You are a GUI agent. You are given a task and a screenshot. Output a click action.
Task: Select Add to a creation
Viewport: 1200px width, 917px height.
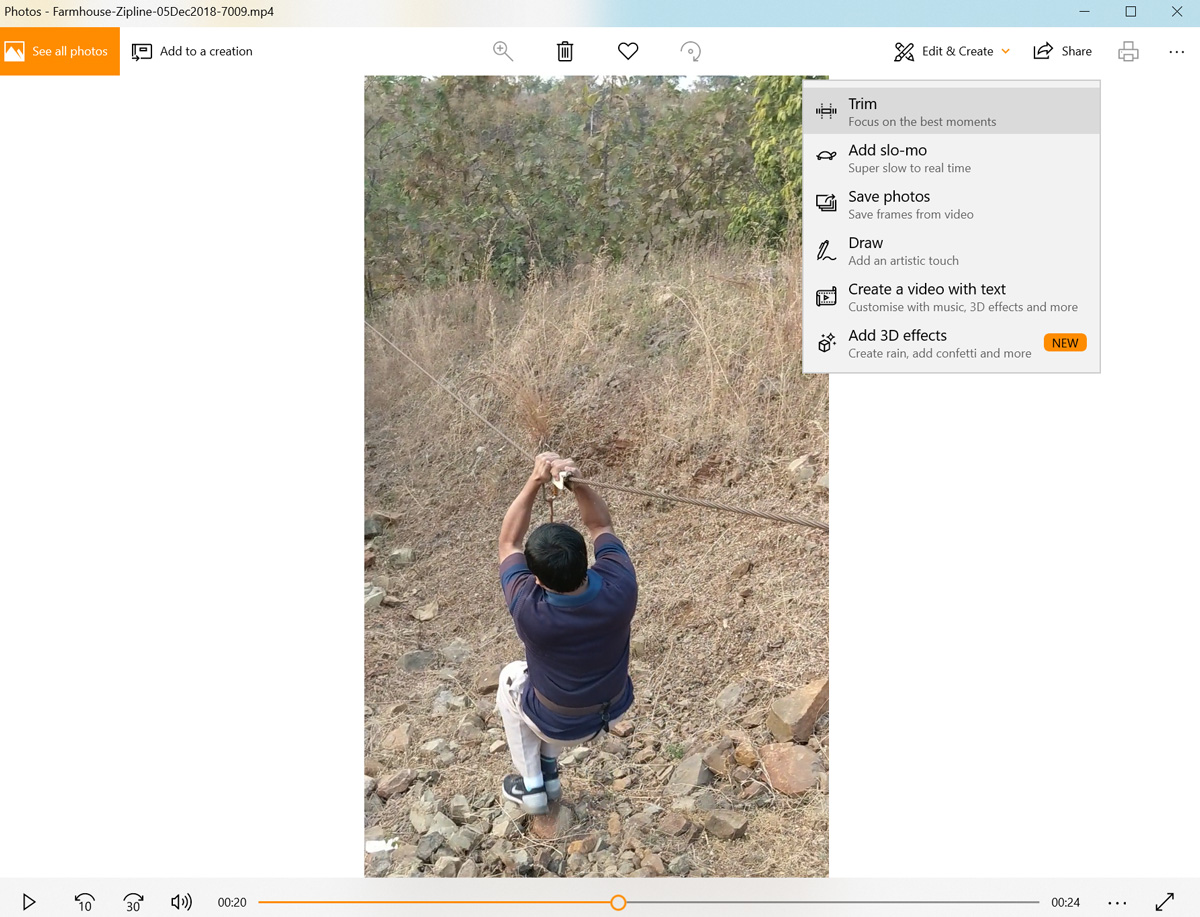[x=192, y=50]
